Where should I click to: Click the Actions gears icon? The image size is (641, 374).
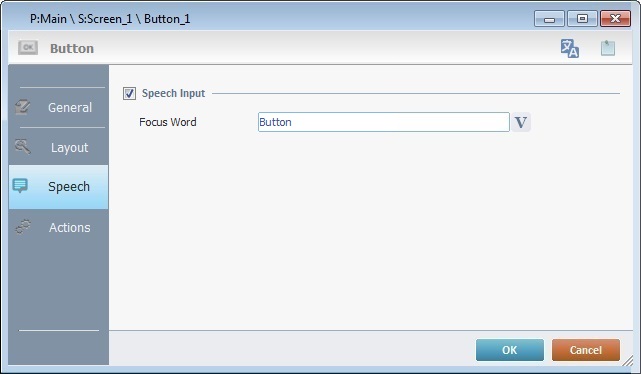(x=23, y=227)
